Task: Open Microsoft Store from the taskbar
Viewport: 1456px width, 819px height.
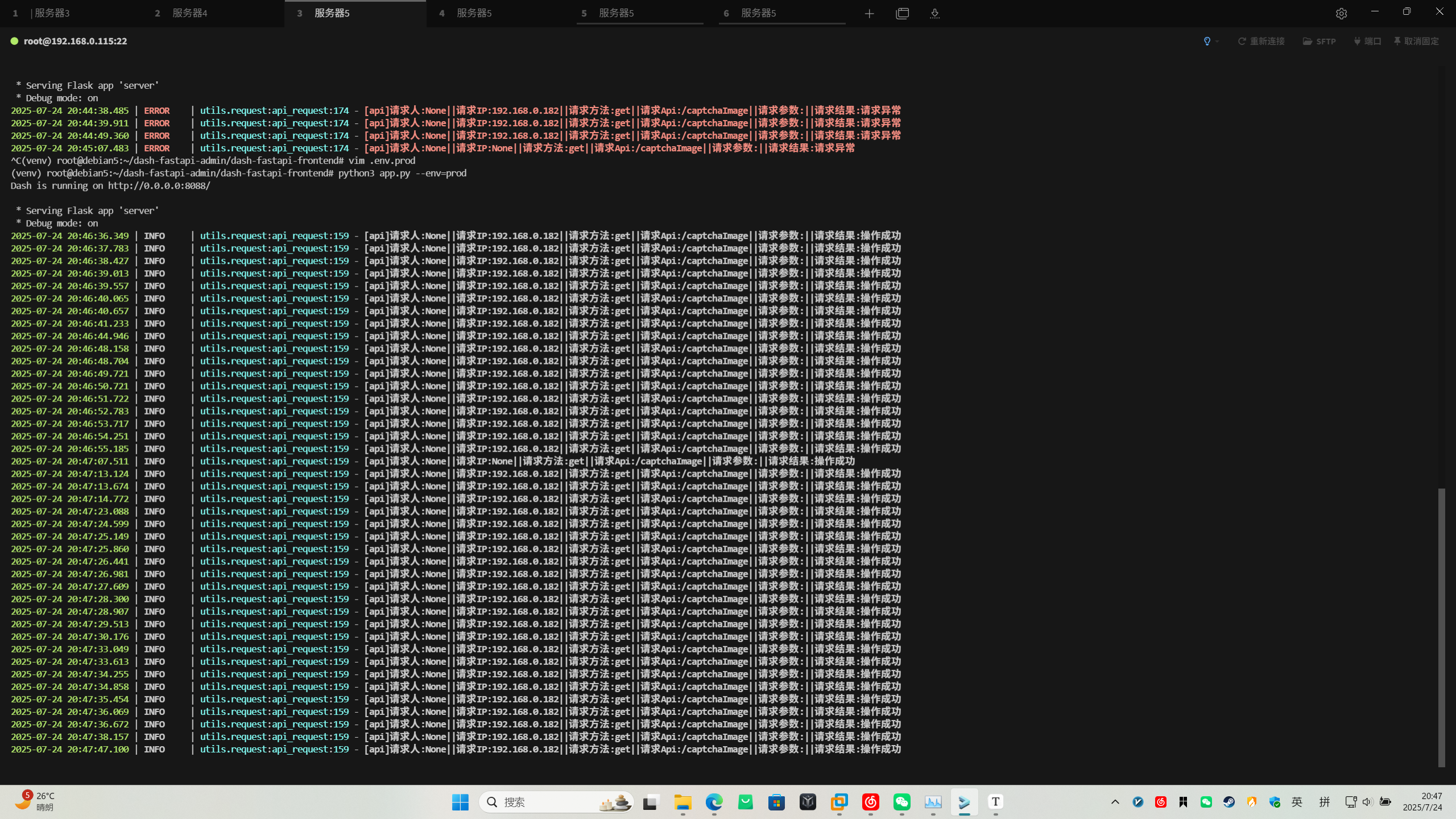Action: coord(776,802)
